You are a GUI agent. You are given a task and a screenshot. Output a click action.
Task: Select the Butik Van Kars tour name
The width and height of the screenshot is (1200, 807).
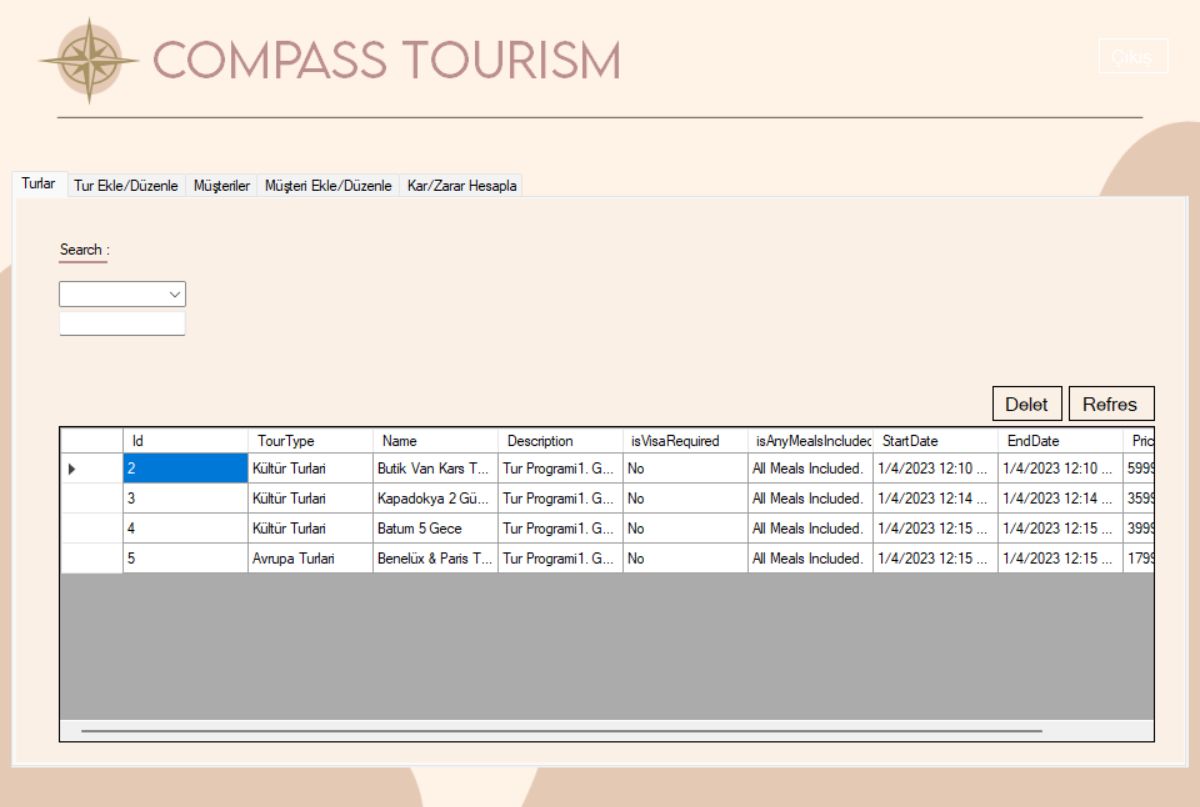(435, 468)
